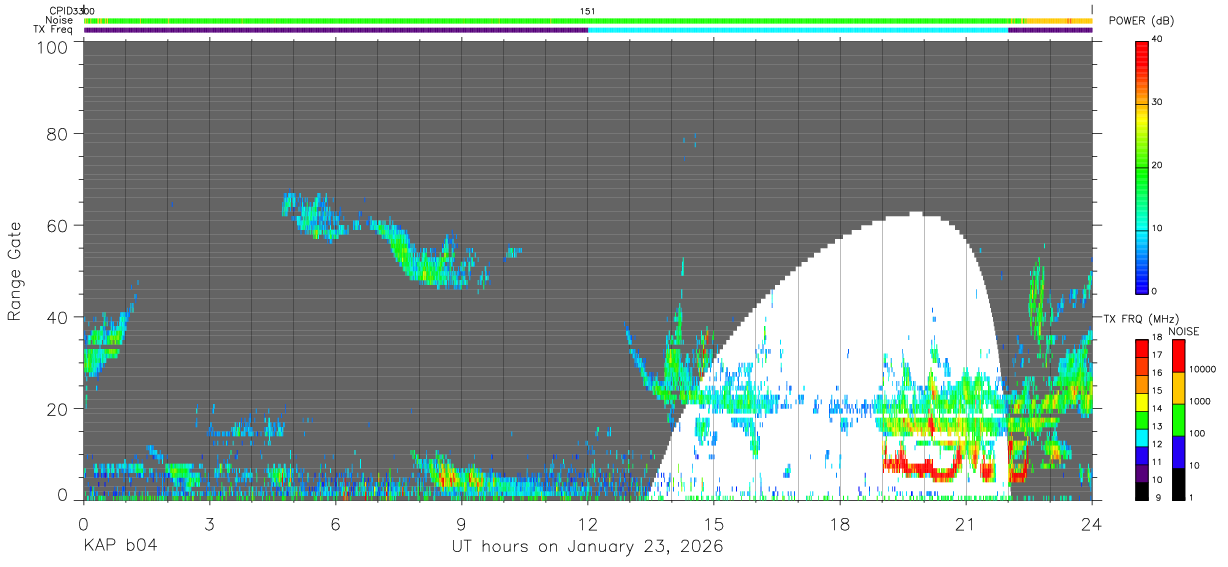Image resolution: width=1228 pixels, height=567 pixels.
Task: Pick the green swatch in the noise legend
Action: pyautogui.click(x=1177, y=420)
